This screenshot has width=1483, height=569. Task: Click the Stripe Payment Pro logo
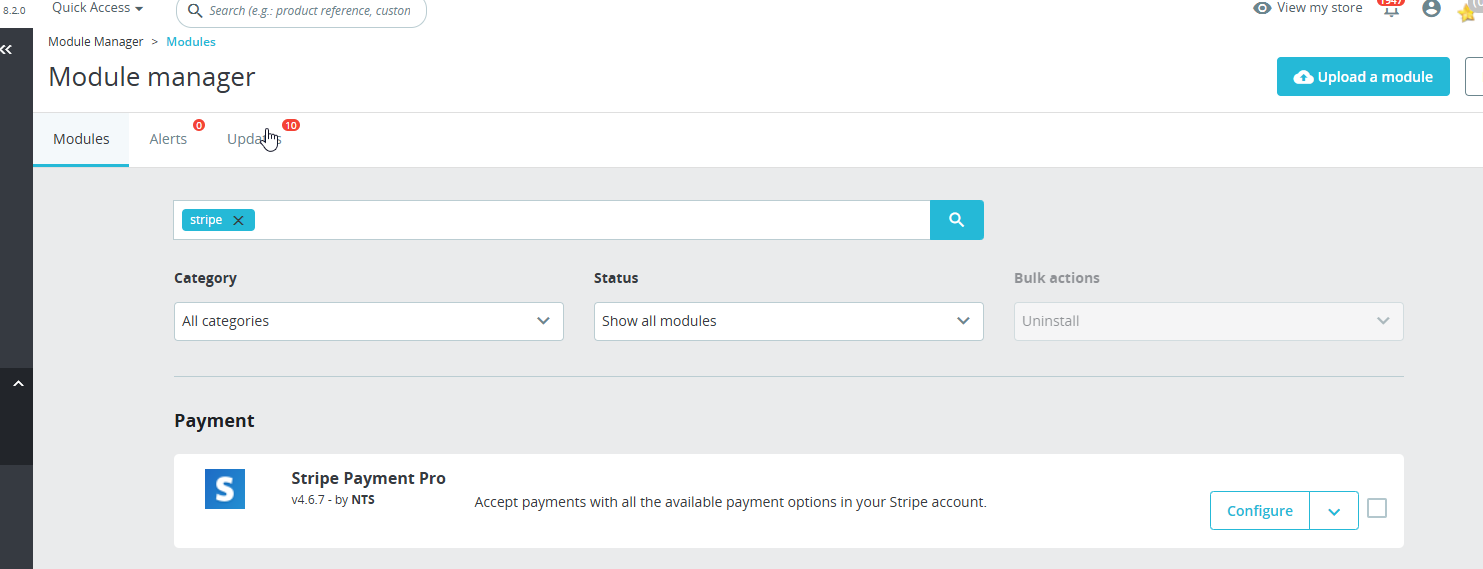tap(225, 489)
